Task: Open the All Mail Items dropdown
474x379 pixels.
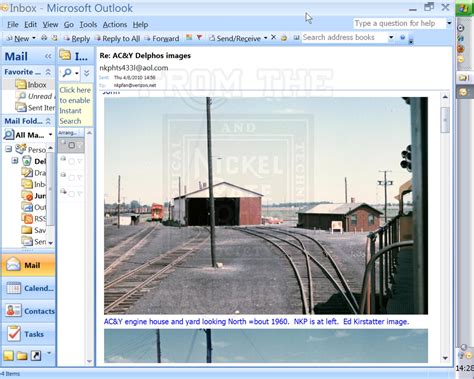Action: tap(50, 135)
